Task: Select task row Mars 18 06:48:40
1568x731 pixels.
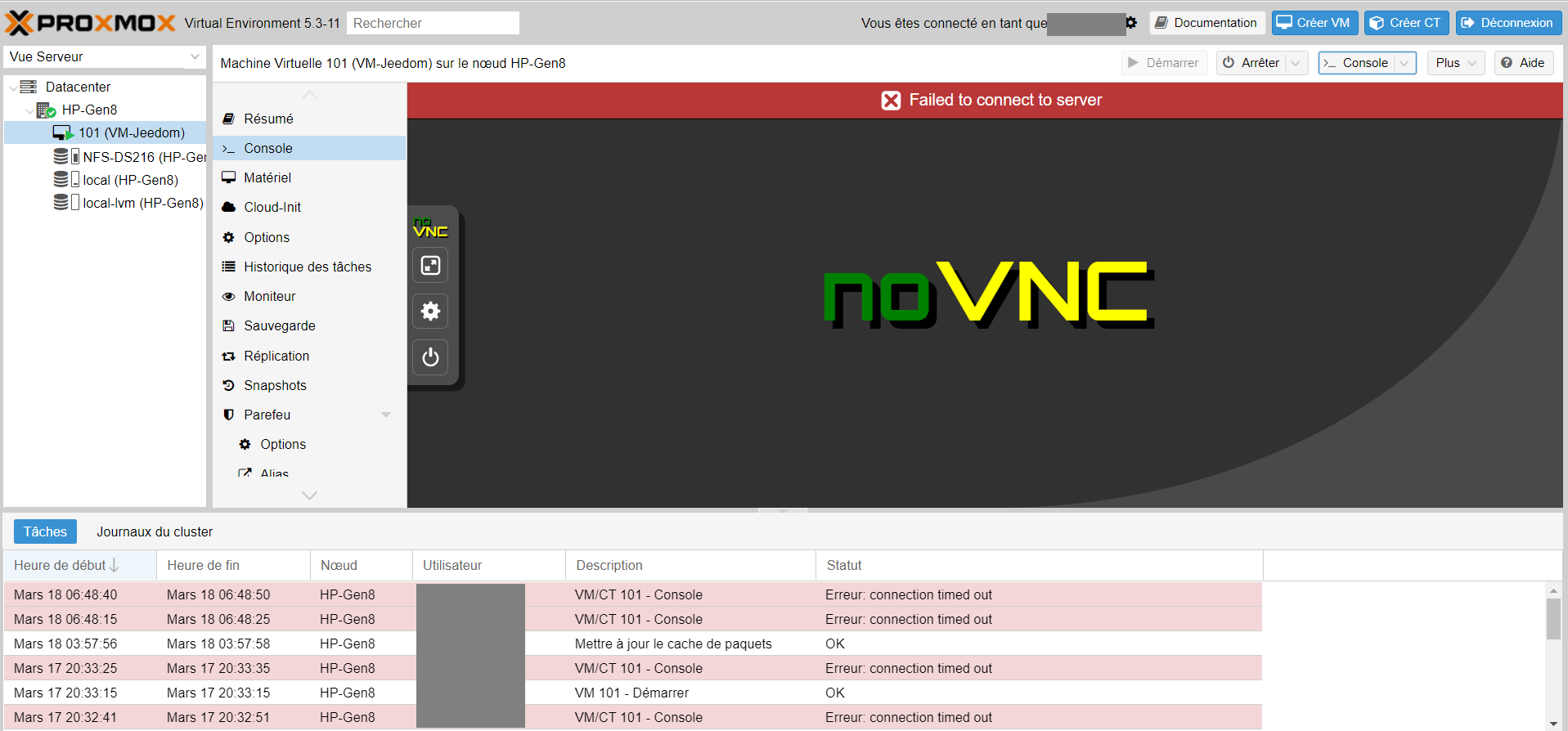Action: click(633, 594)
